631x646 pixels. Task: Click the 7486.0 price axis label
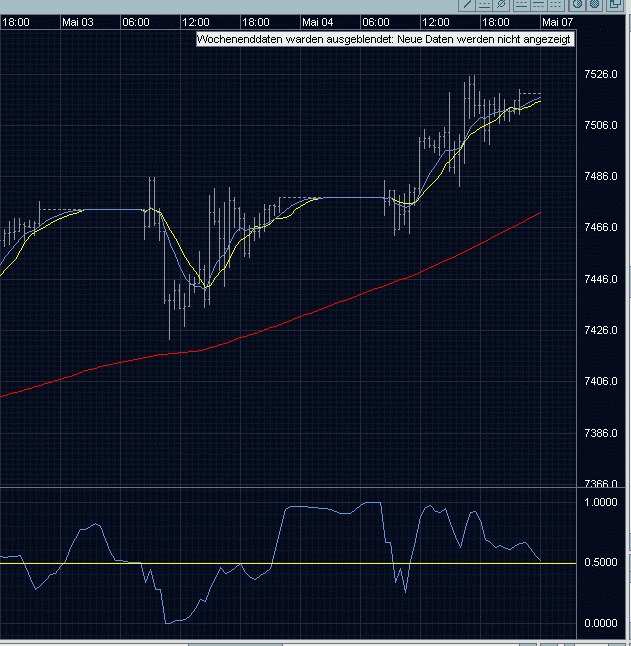click(x=601, y=176)
